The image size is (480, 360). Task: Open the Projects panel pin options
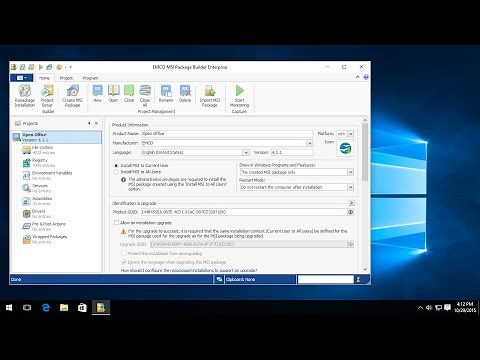(89, 123)
